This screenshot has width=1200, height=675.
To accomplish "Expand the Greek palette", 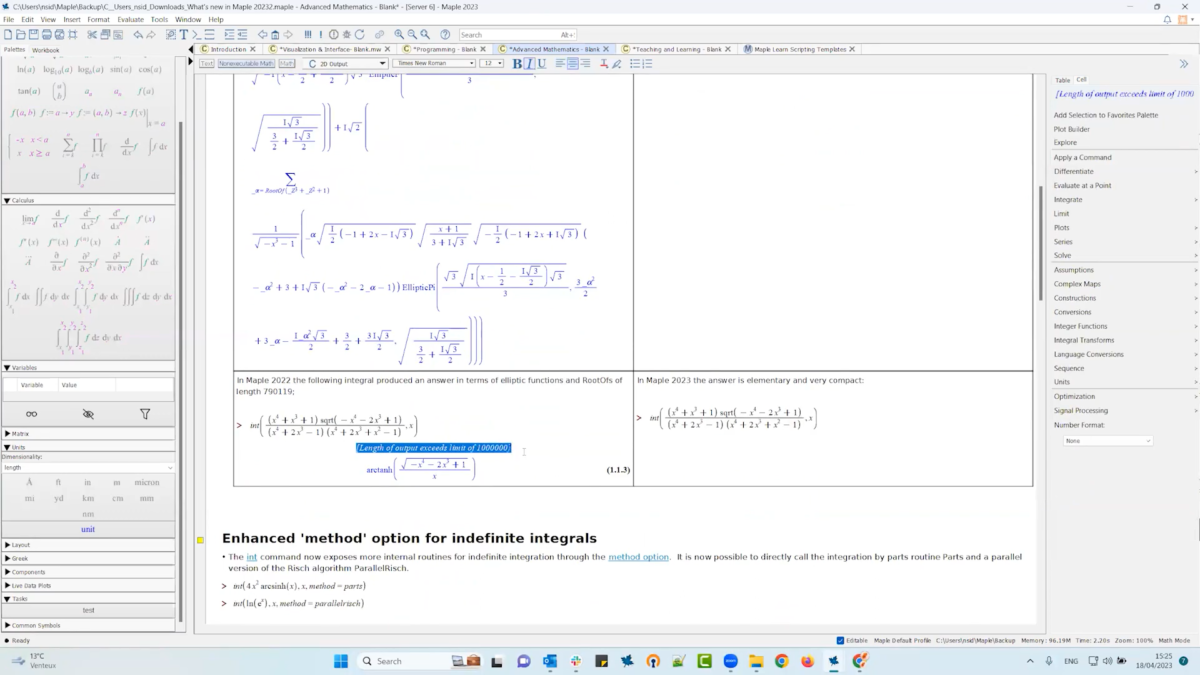I will pos(7,559).
